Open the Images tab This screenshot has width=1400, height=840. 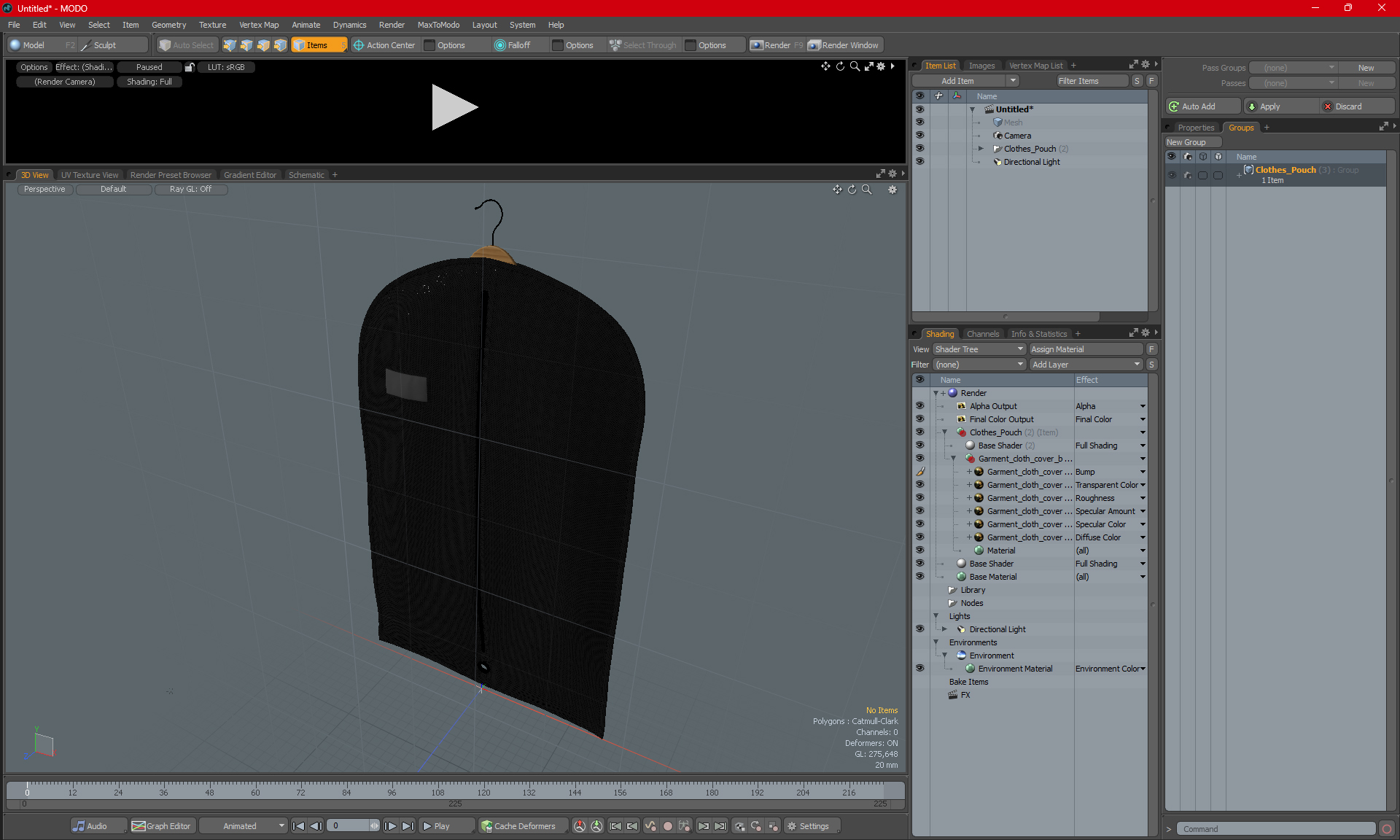click(981, 66)
